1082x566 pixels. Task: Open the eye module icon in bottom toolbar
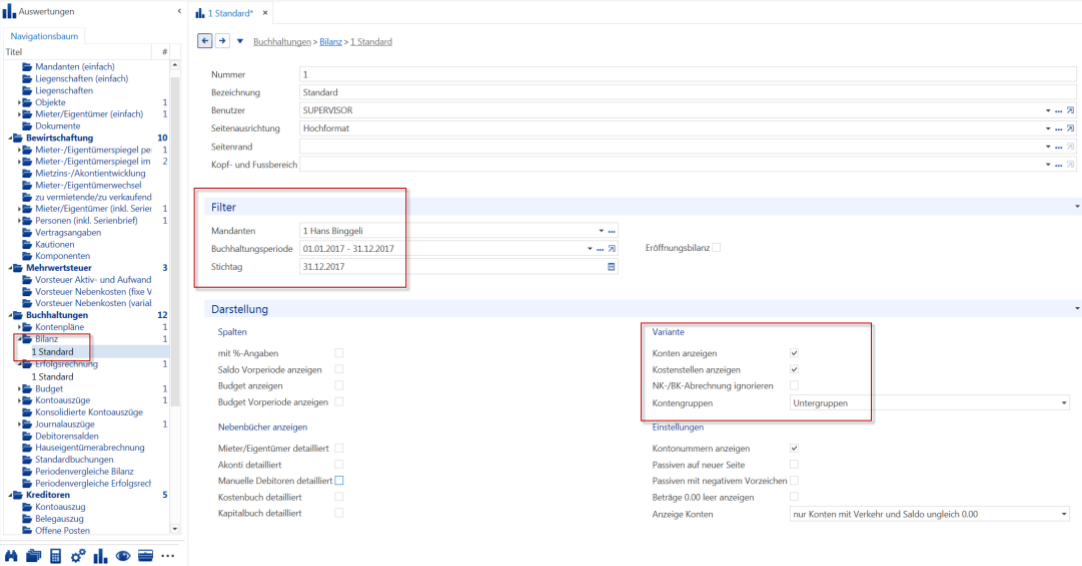tap(123, 556)
